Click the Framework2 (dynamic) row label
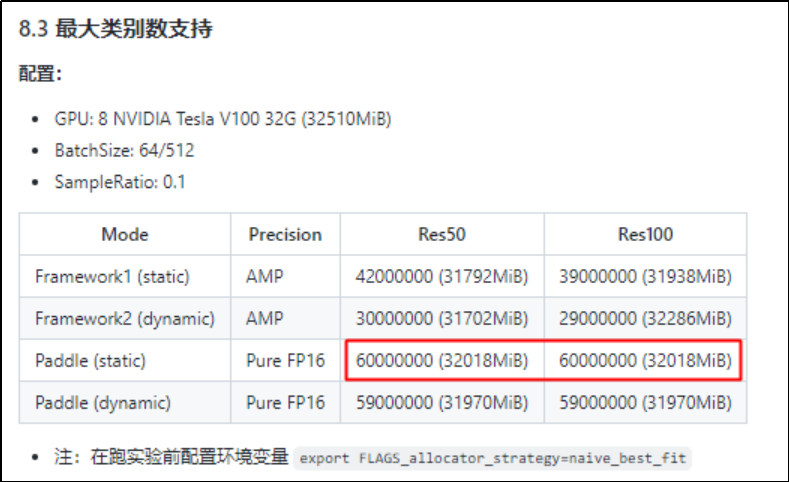789x482 pixels. [x=125, y=318]
